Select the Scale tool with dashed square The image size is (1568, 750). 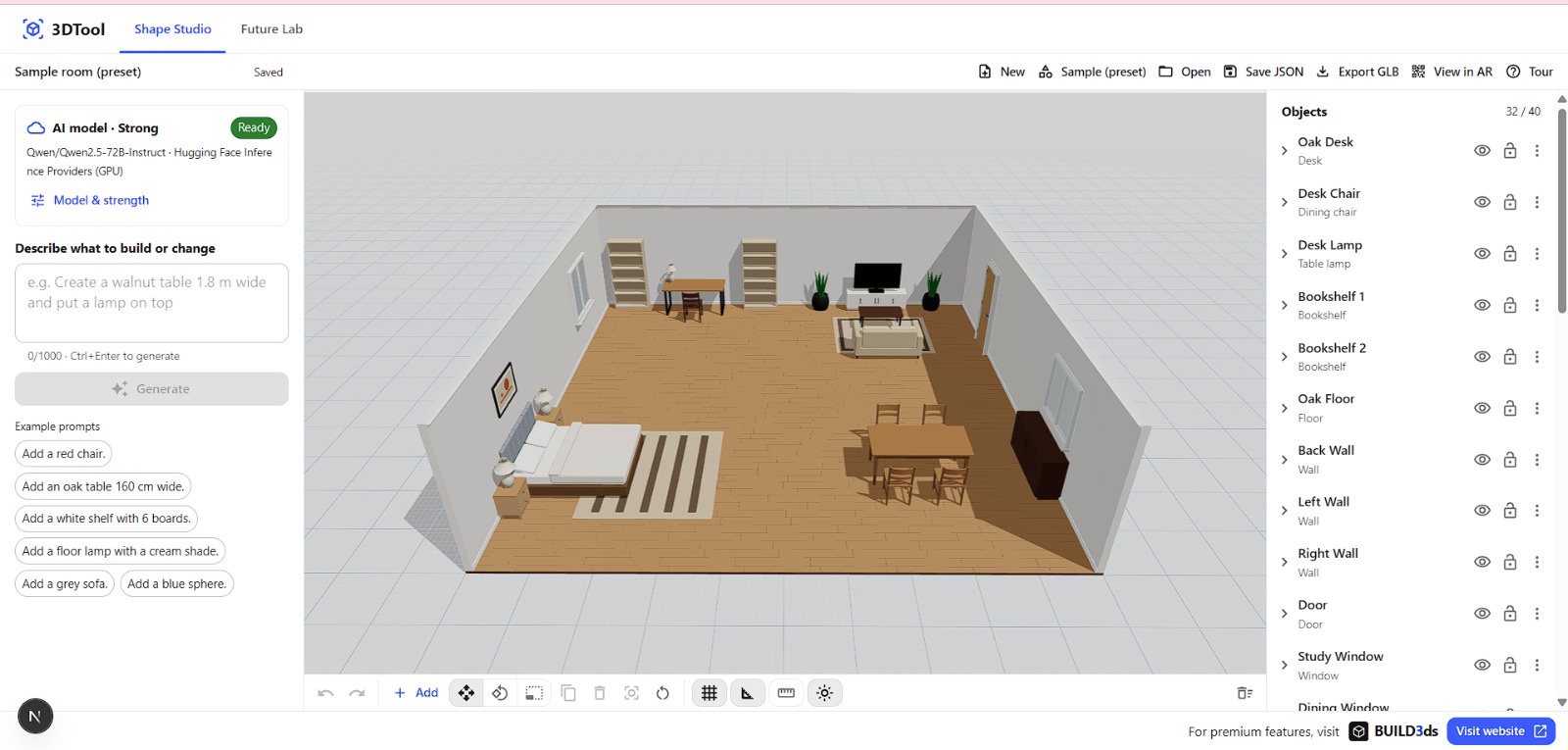pos(534,693)
